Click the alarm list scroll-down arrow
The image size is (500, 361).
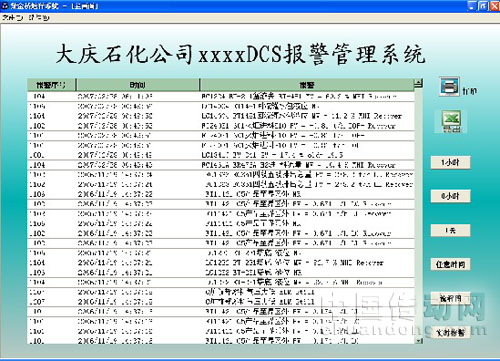418,340
